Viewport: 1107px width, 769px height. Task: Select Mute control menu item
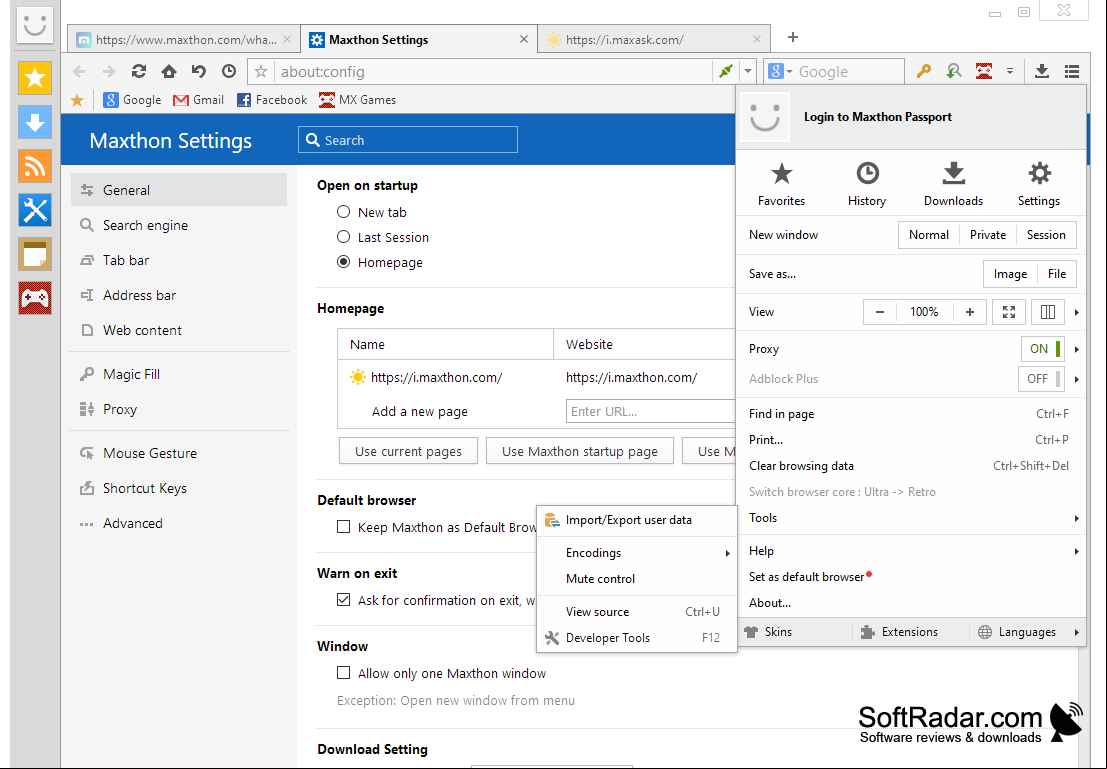[x=637, y=579]
